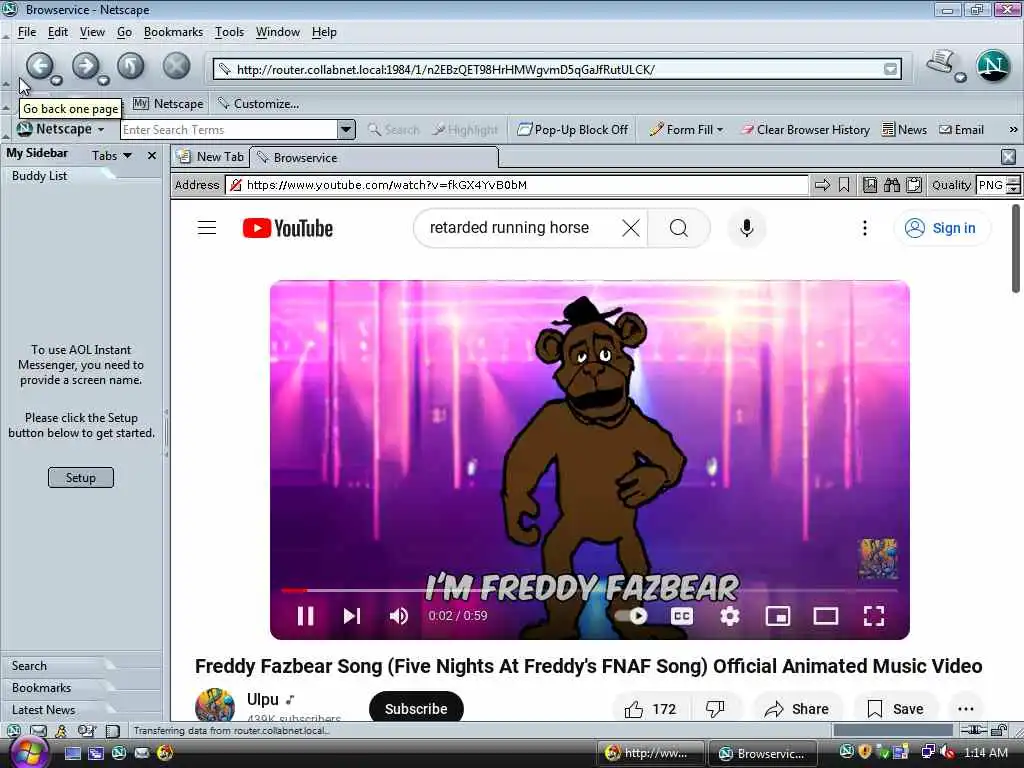Dislike the video with thumbs down
Image resolution: width=1024 pixels, height=768 pixels.
716,709
